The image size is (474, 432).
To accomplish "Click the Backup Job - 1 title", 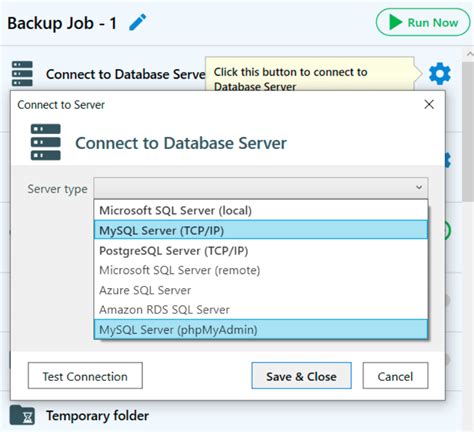I will pyautogui.click(x=62, y=23).
